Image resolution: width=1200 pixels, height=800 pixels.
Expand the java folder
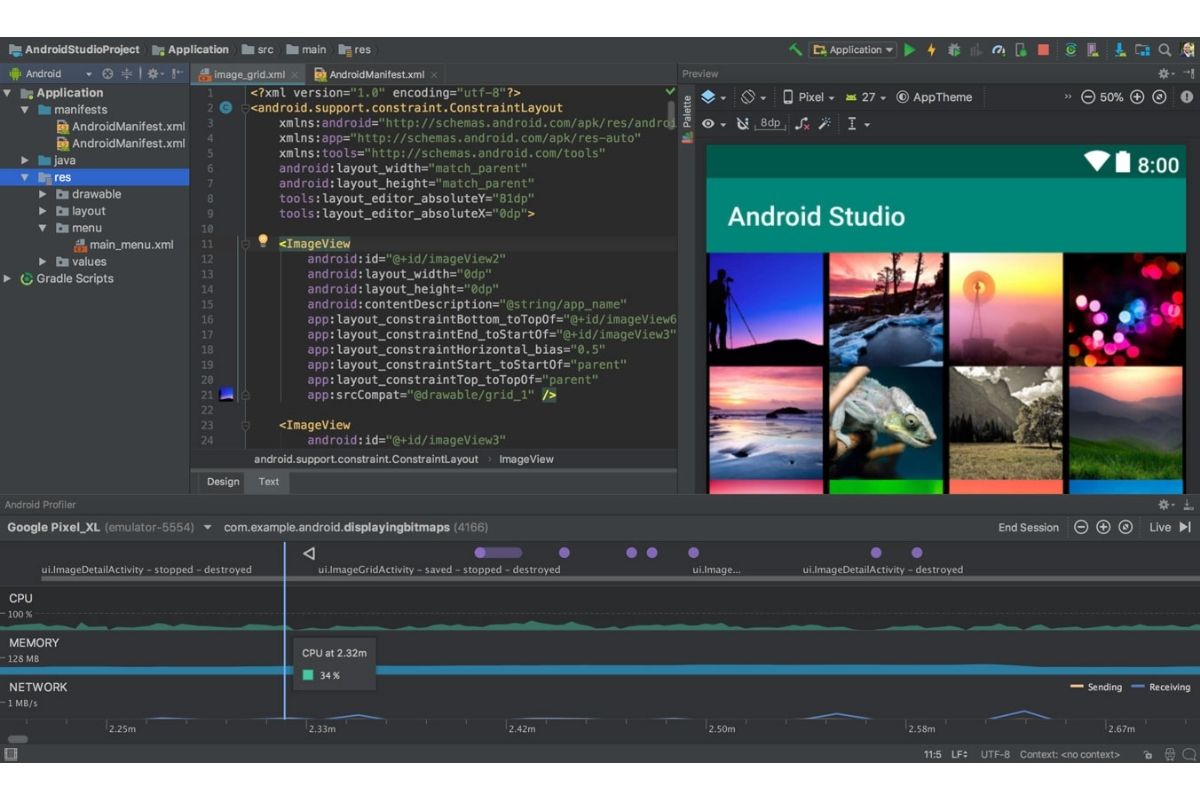tap(25, 160)
